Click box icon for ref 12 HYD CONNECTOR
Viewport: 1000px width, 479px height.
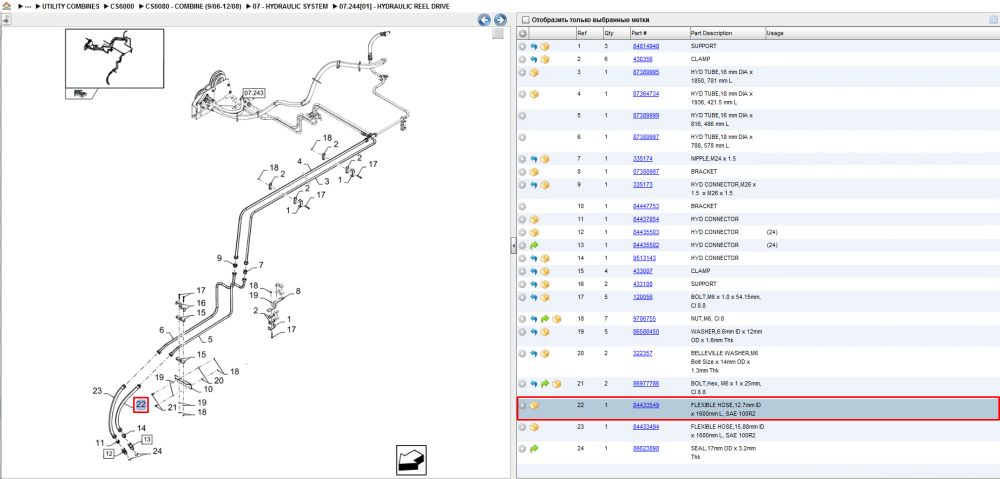534,233
